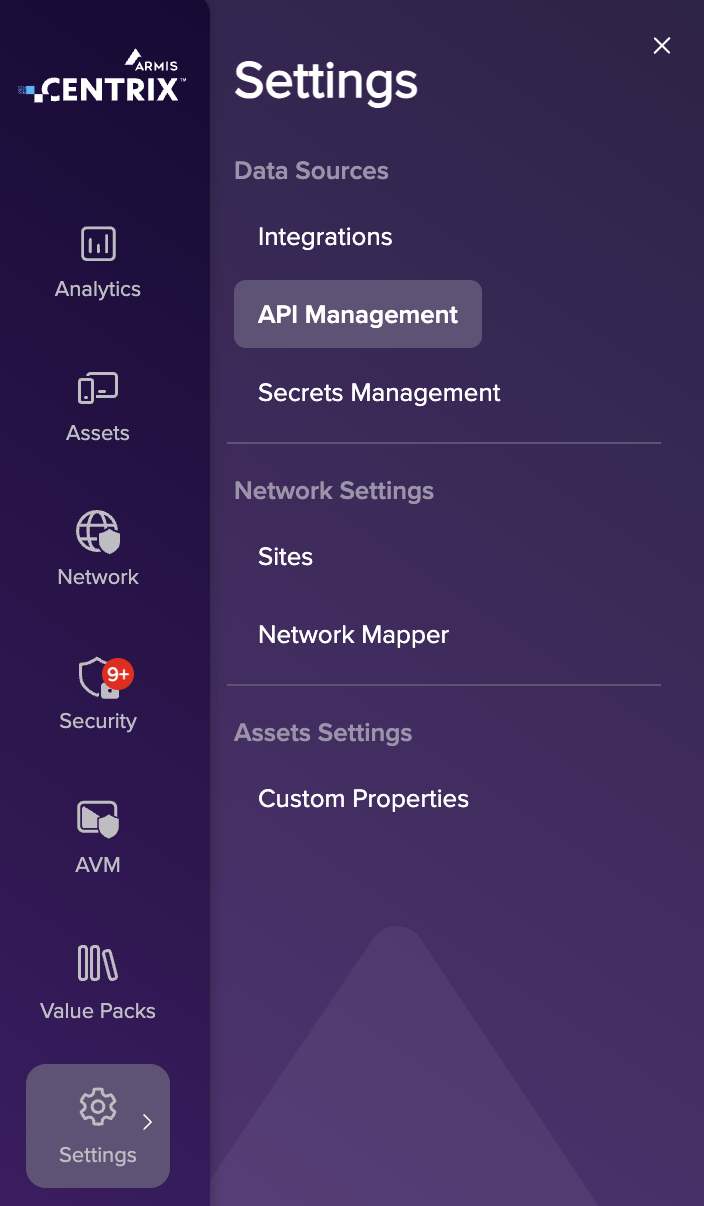
Task: Open Sites under Network Settings
Action: (x=285, y=557)
